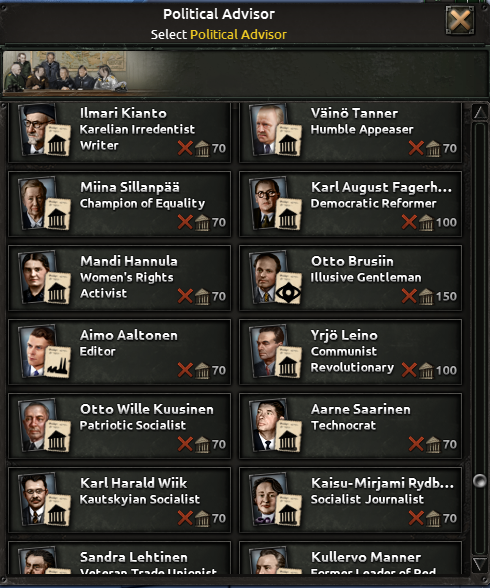The height and width of the screenshot is (588, 490).
Task: Select Mandi Hannula Women's Rights Activist
Action: pyautogui.click(x=120, y=278)
